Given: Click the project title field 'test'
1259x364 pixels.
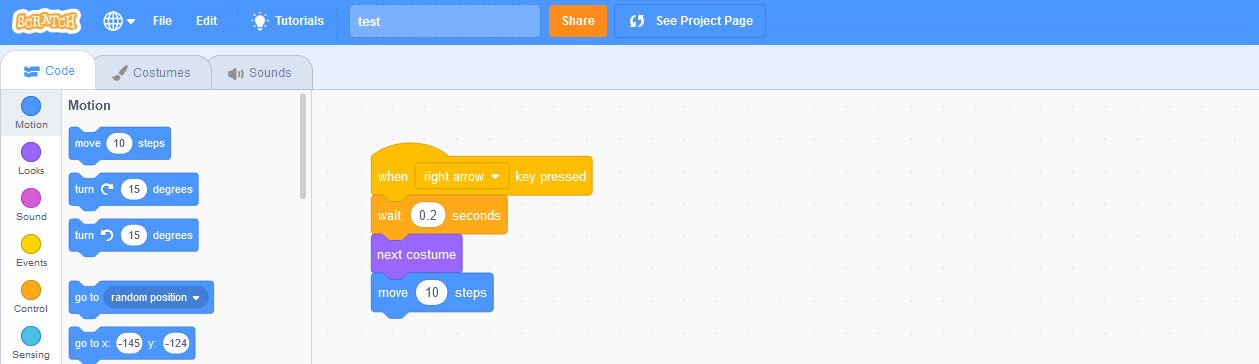Looking at the screenshot, I should pos(445,21).
